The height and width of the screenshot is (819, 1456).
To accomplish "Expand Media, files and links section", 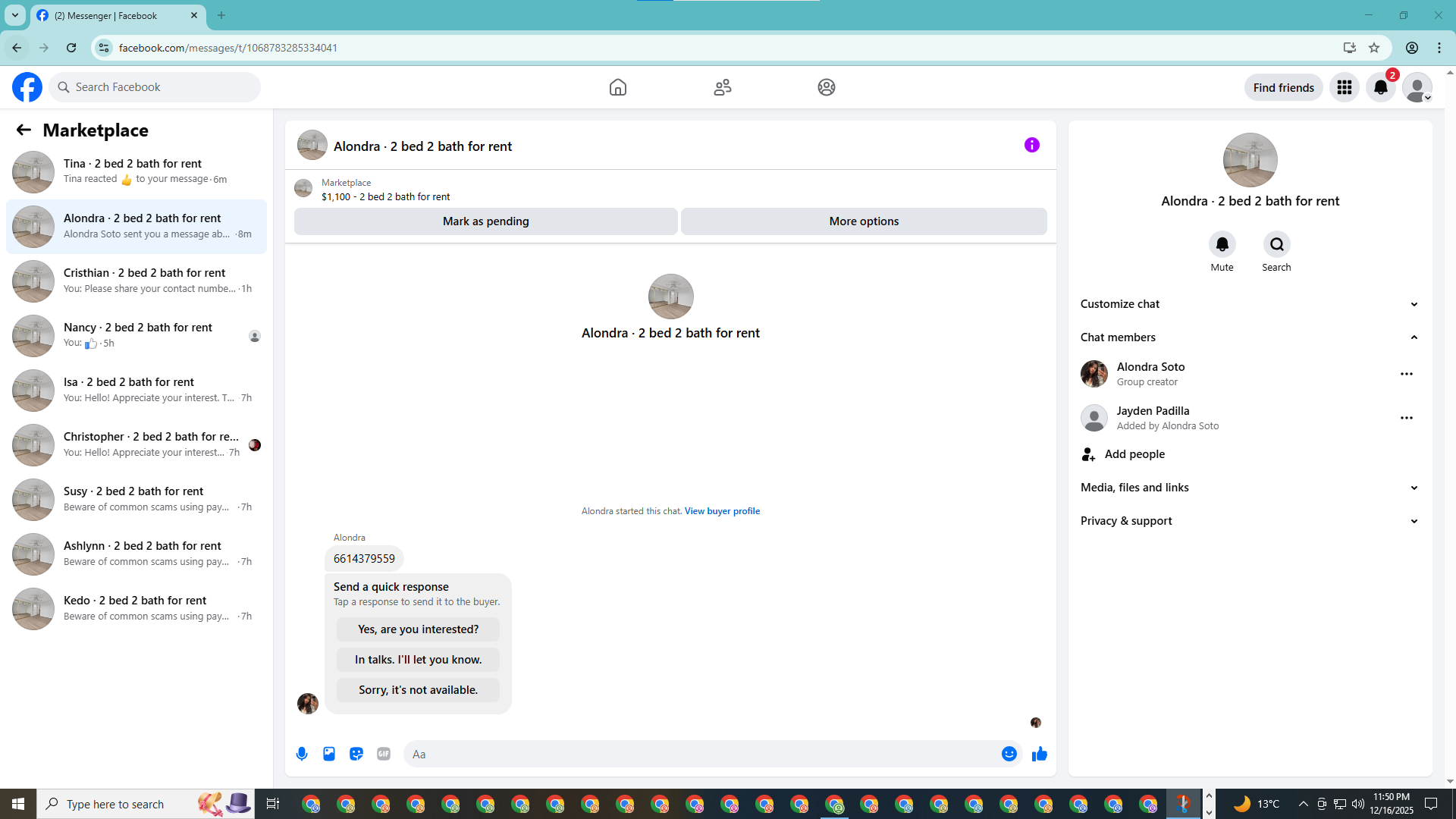I will [1250, 488].
